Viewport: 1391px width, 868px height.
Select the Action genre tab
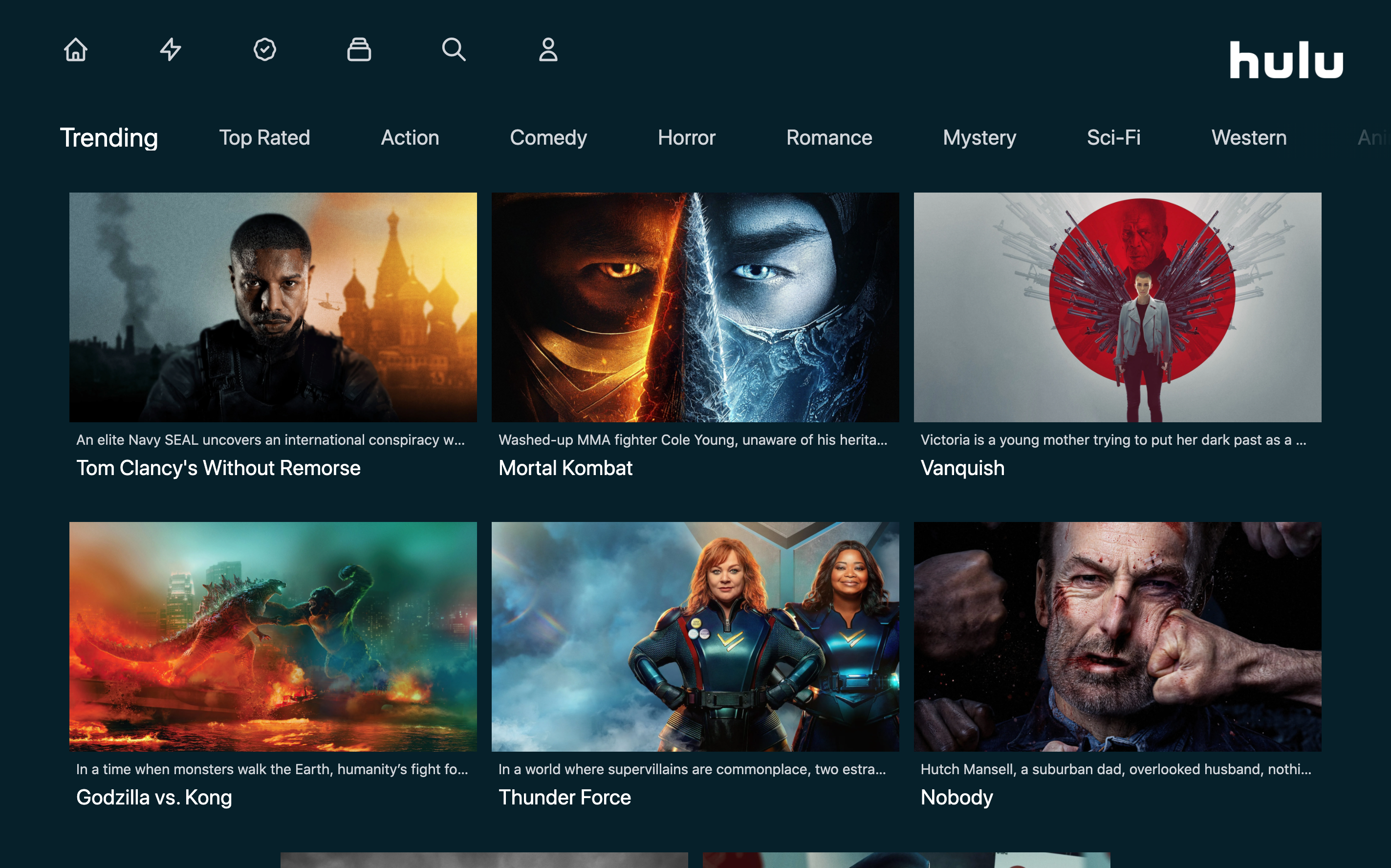coord(410,138)
